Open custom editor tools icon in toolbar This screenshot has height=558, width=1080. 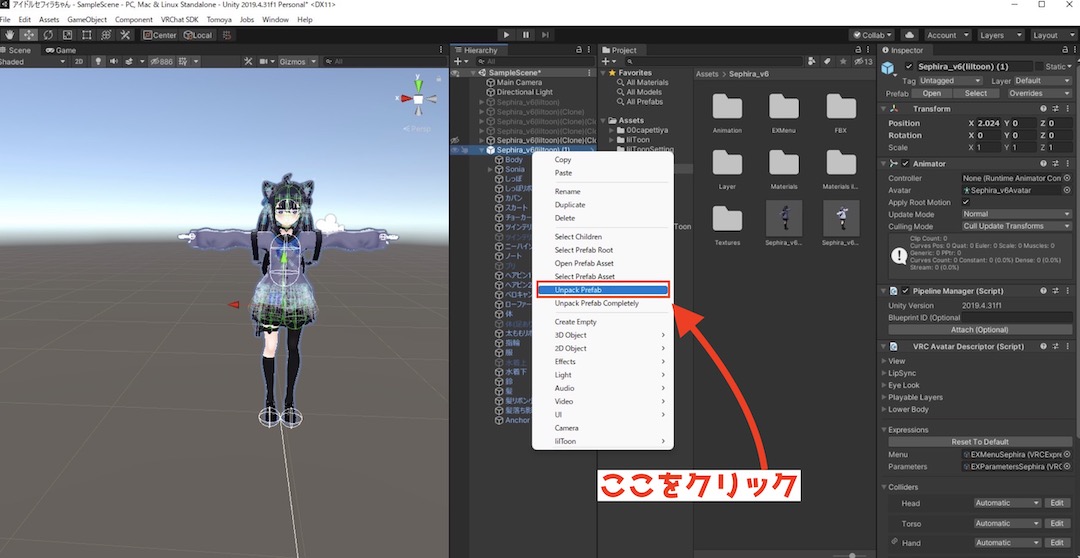click(x=125, y=35)
